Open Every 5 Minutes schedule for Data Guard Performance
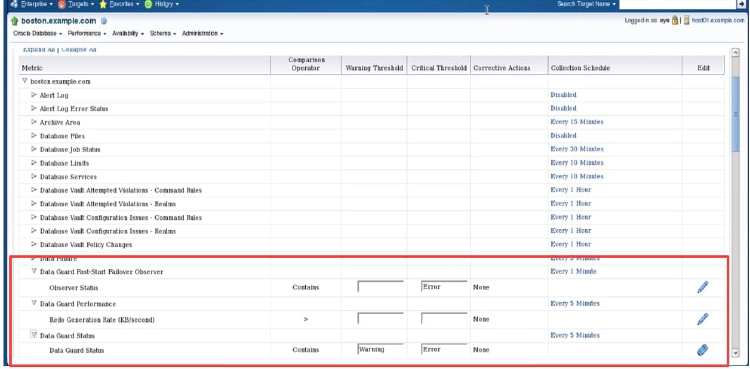The width and height of the screenshot is (750, 369). coord(575,303)
